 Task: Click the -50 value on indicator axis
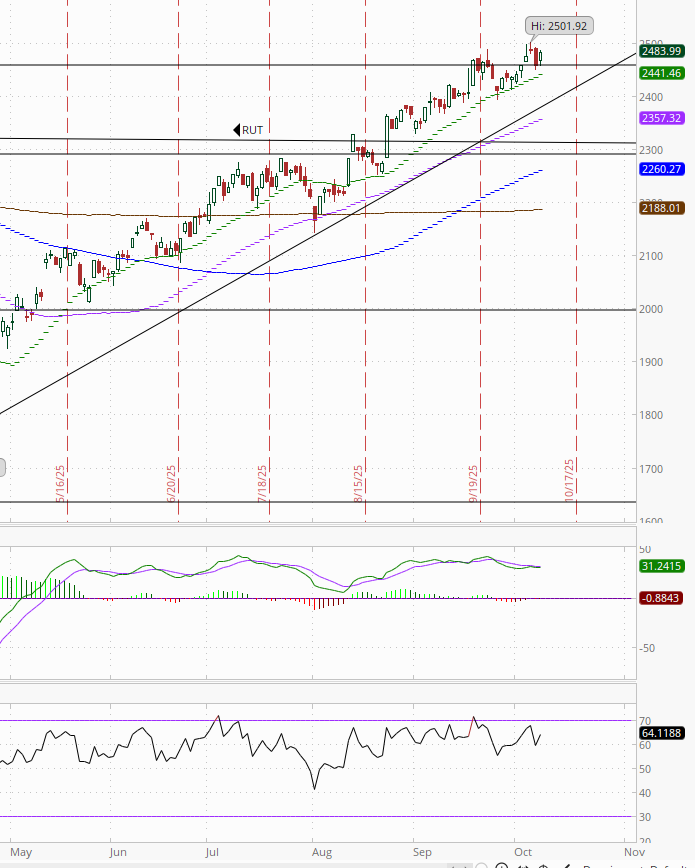click(x=647, y=648)
